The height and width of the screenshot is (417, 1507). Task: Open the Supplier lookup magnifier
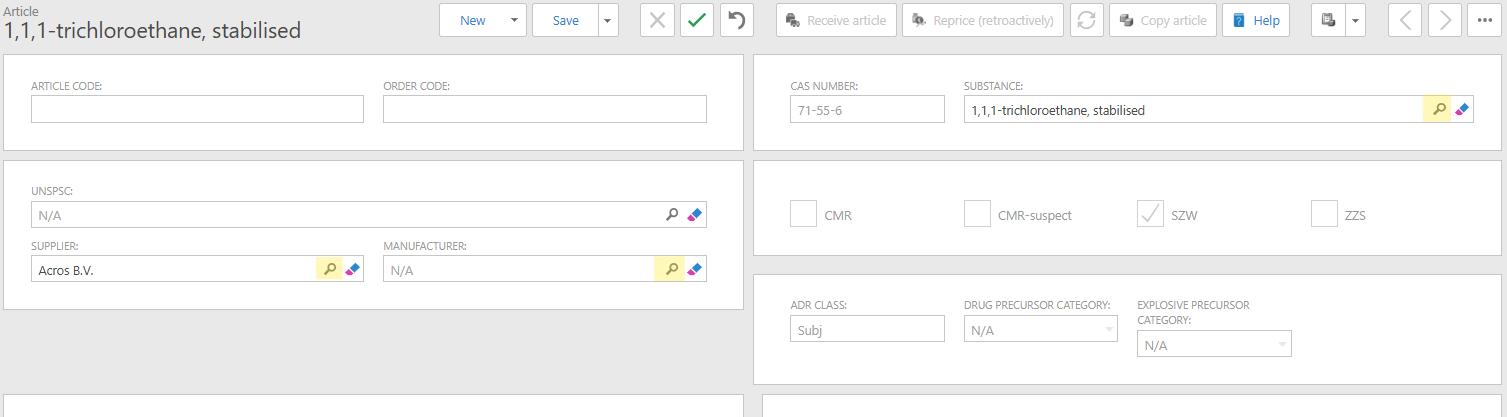click(330, 269)
